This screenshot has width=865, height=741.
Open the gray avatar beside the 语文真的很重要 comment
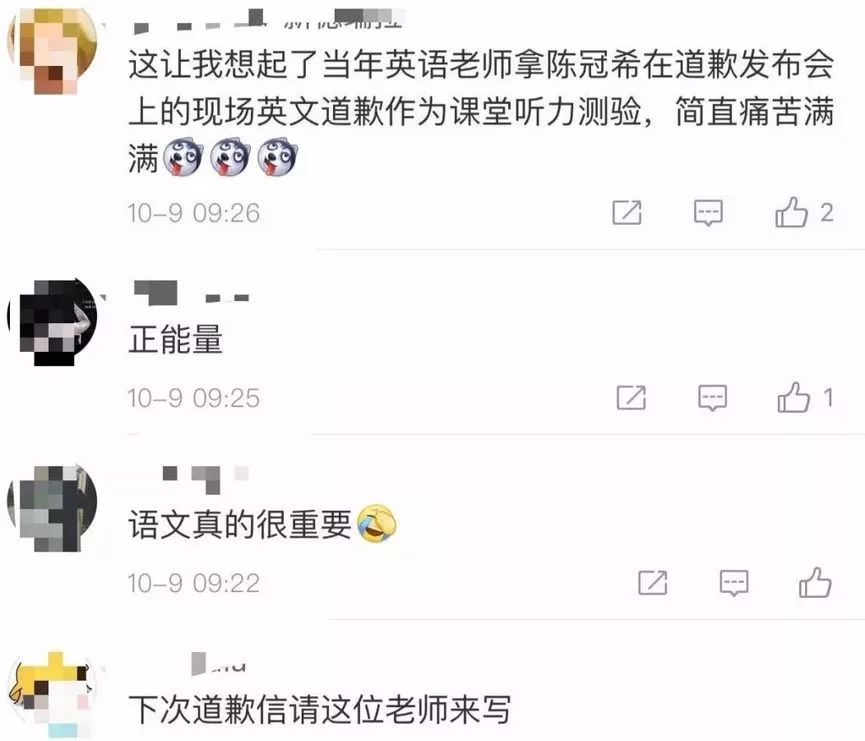point(53,508)
